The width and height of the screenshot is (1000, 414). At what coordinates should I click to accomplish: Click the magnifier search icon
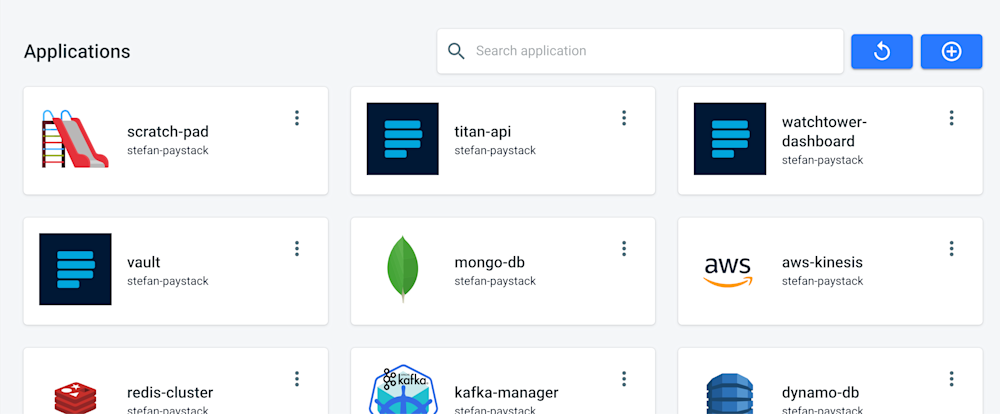pos(456,51)
